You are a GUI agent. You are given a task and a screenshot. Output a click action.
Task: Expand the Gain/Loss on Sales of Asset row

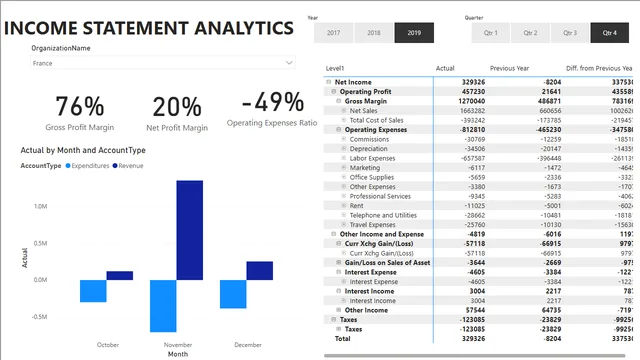pyautogui.click(x=338, y=262)
